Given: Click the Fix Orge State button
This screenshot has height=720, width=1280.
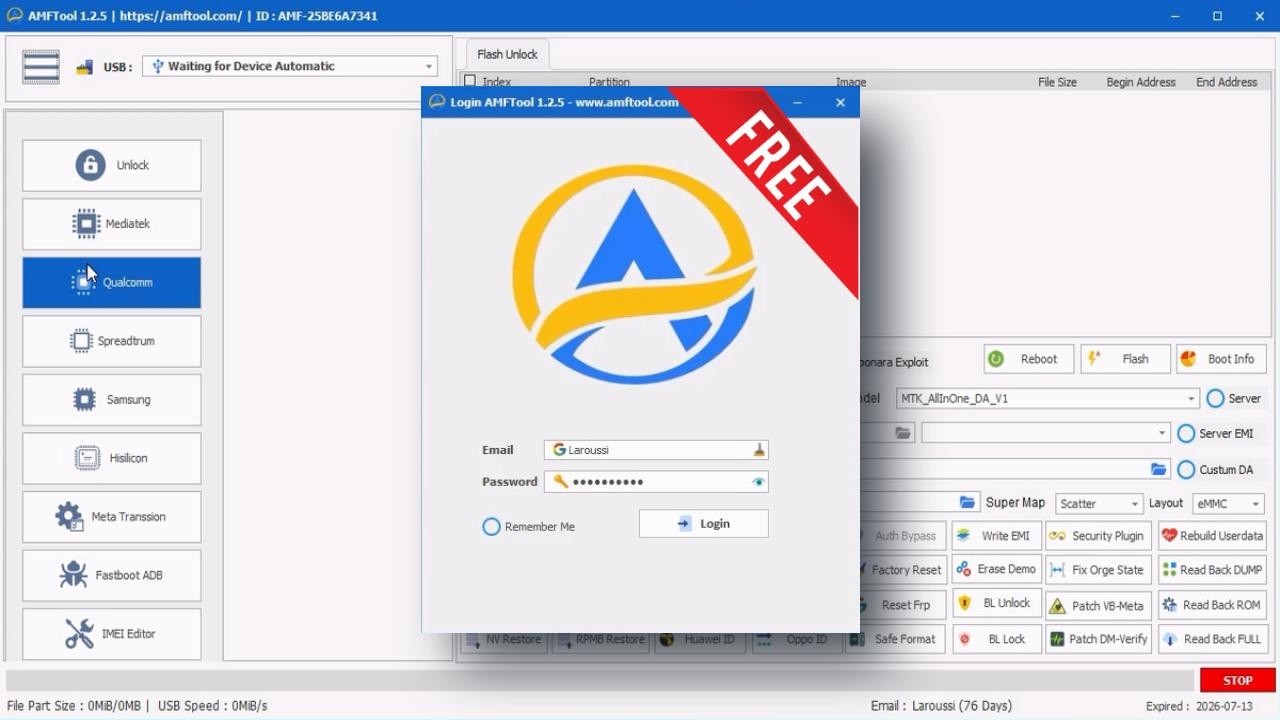Looking at the screenshot, I should (x=1098, y=569).
